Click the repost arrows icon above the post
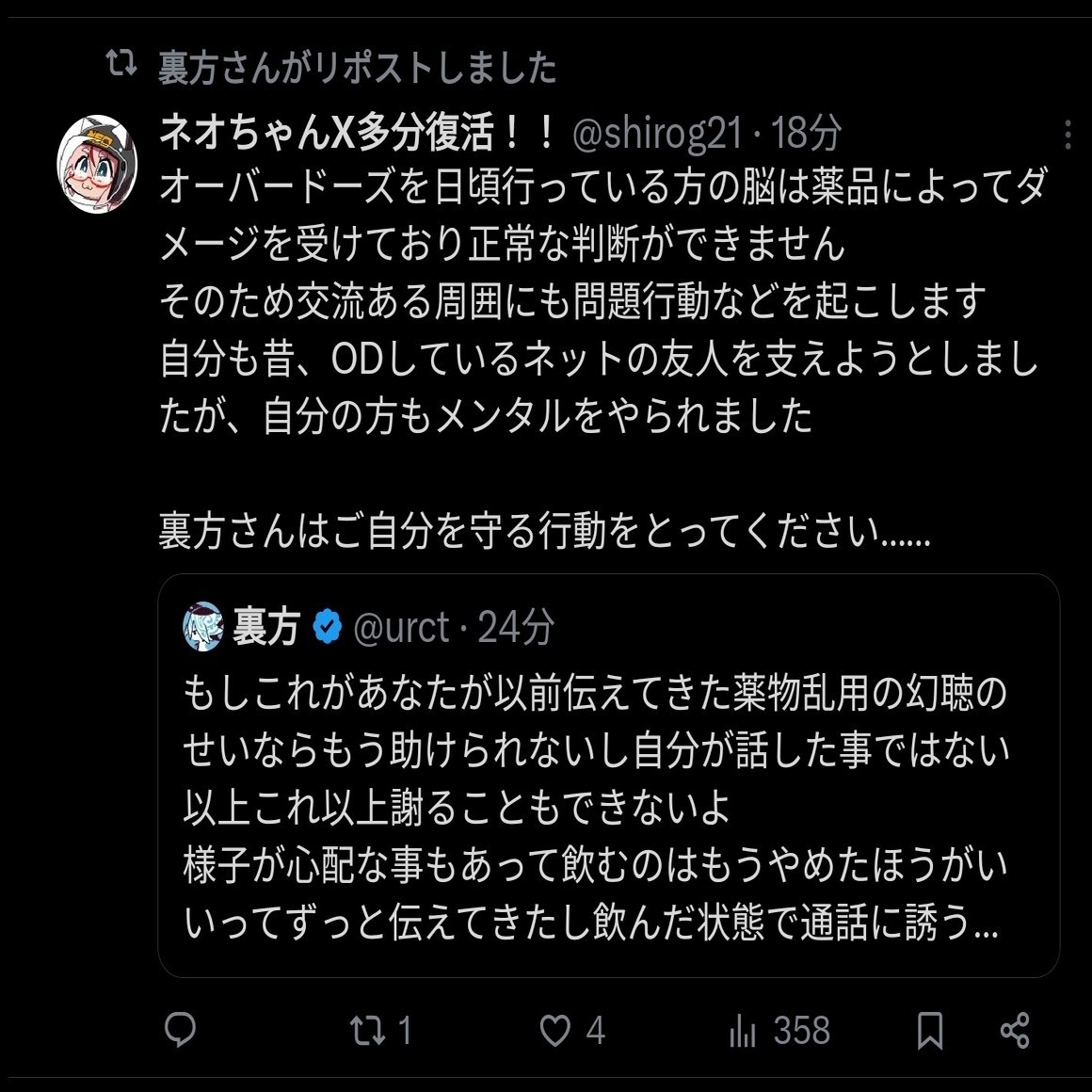 pos(120,66)
